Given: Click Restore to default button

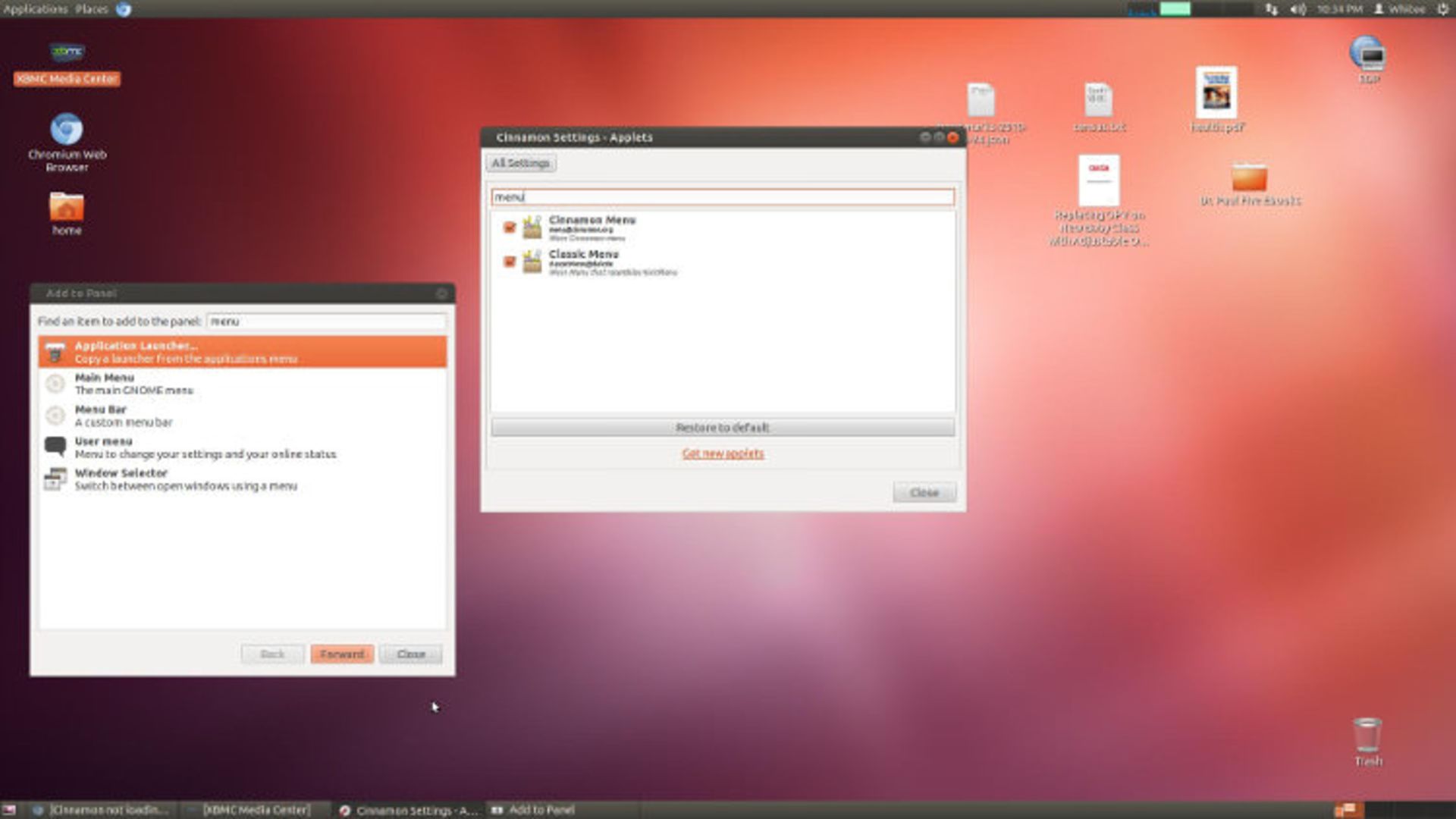Looking at the screenshot, I should [723, 428].
